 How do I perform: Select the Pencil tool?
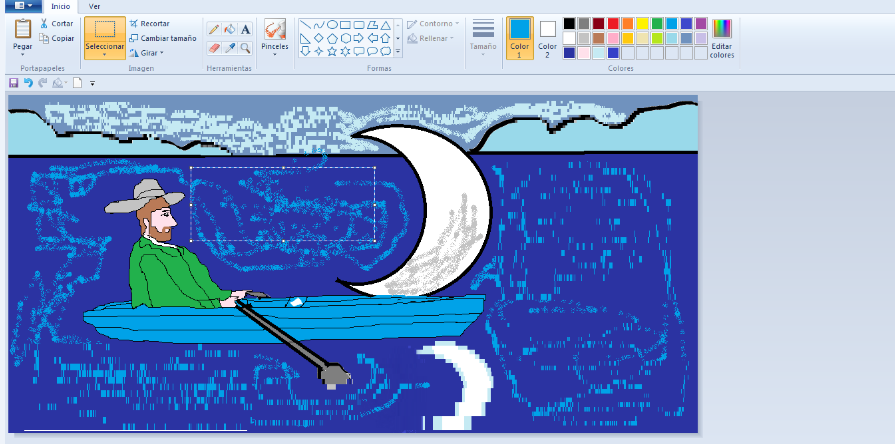point(214,29)
